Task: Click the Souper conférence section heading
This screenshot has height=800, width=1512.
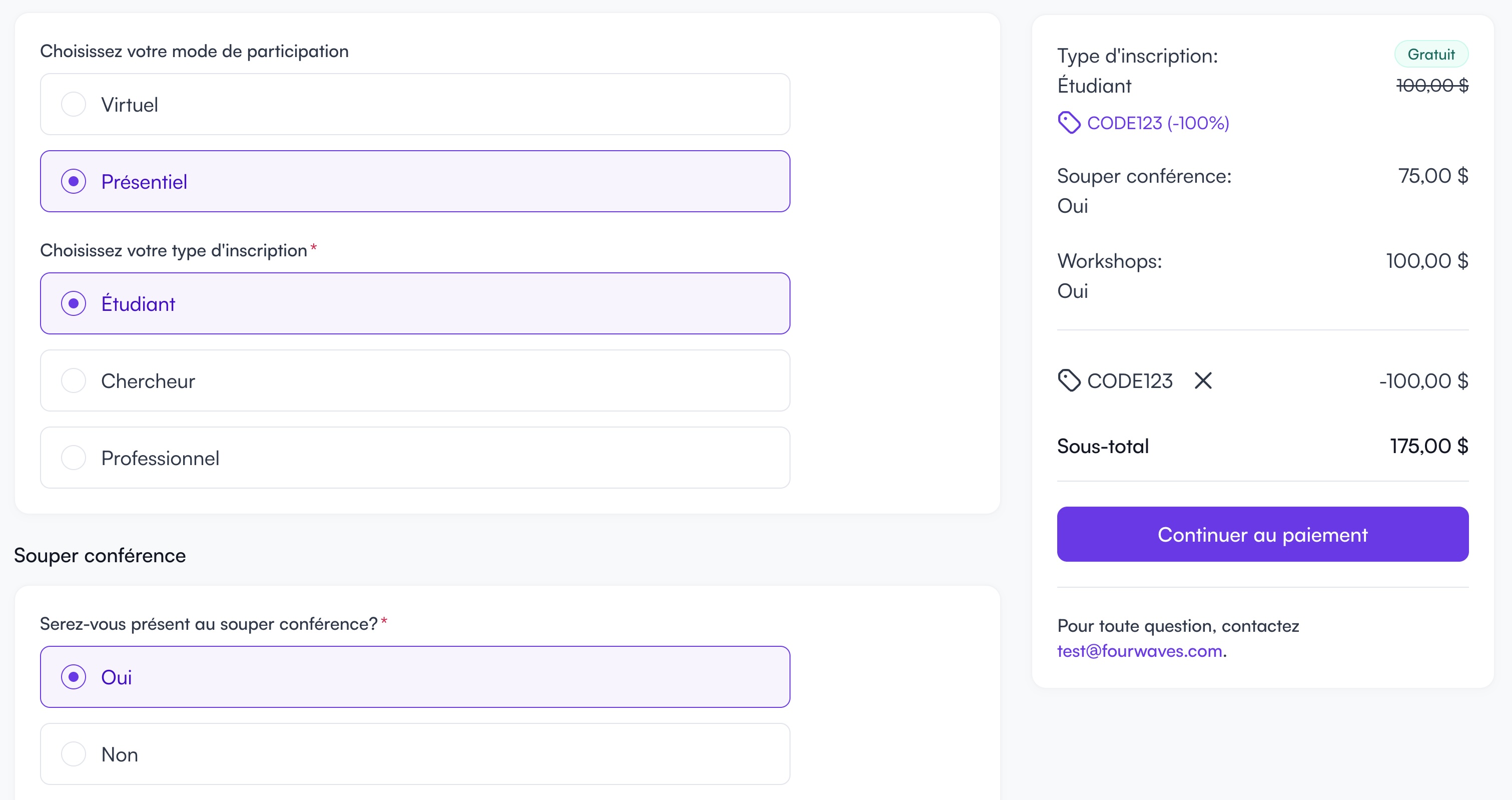Action: (100, 555)
